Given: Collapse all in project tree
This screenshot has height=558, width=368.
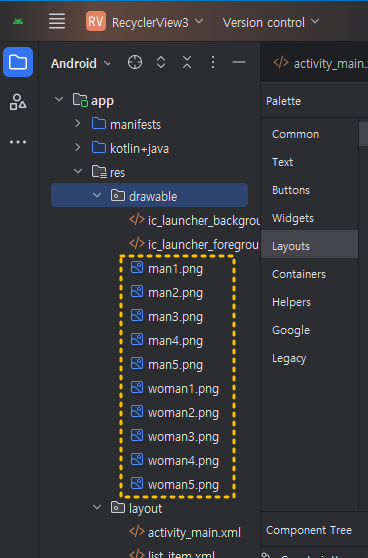Looking at the screenshot, I should pos(187,62).
